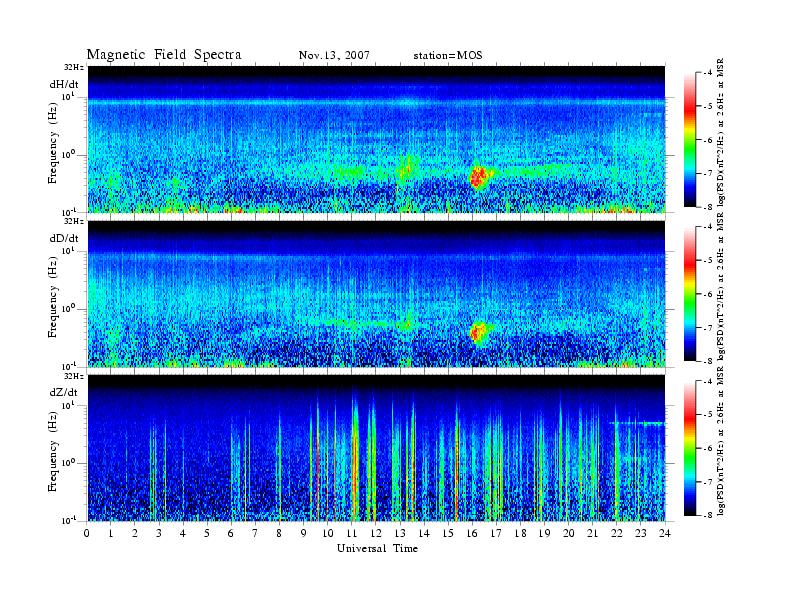Screen dimensions: 792x612
Task: Click the "-4" value on dH/dt color bar
Action: point(708,73)
